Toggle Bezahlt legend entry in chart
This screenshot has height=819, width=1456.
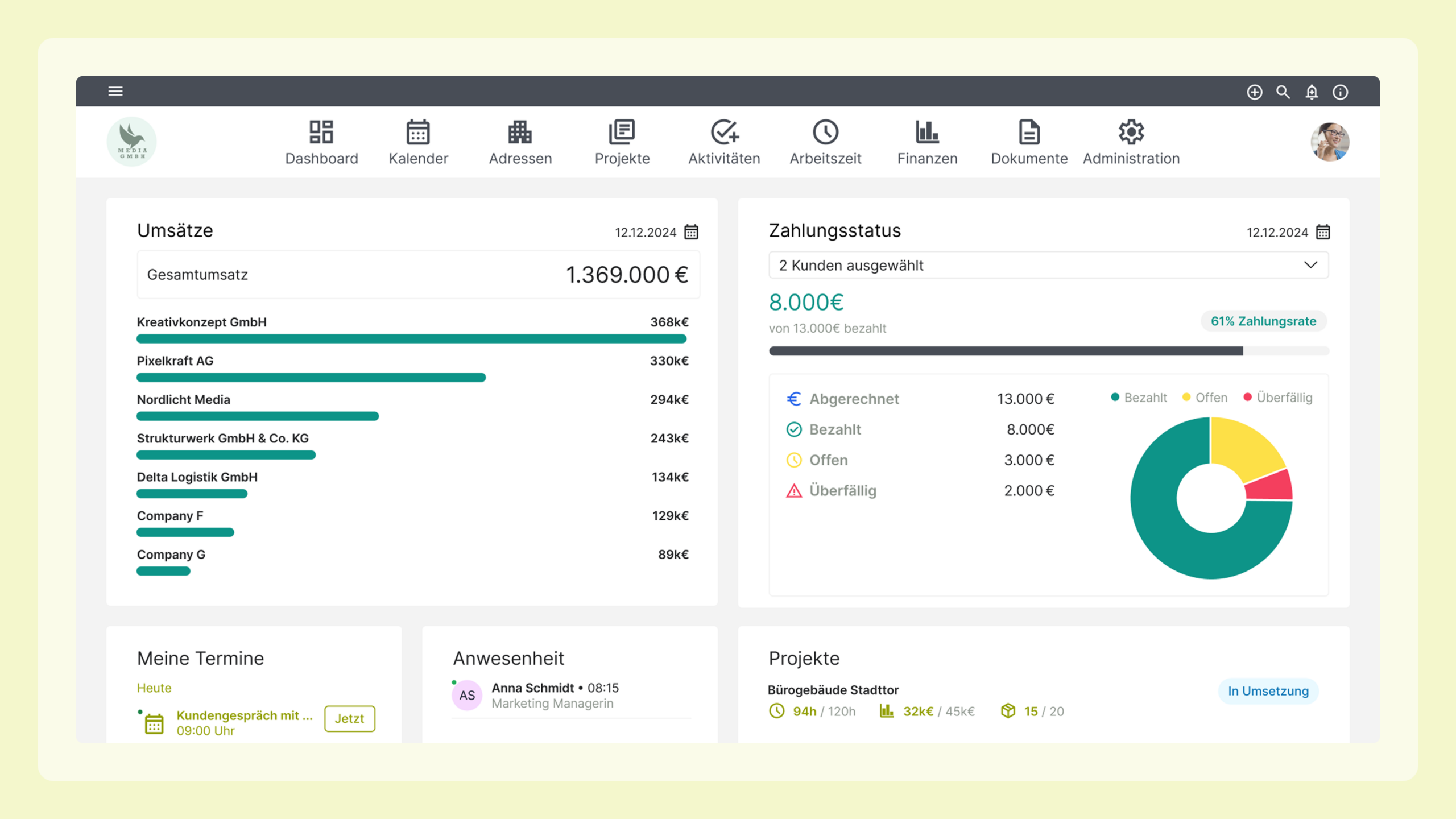click(x=1139, y=398)
